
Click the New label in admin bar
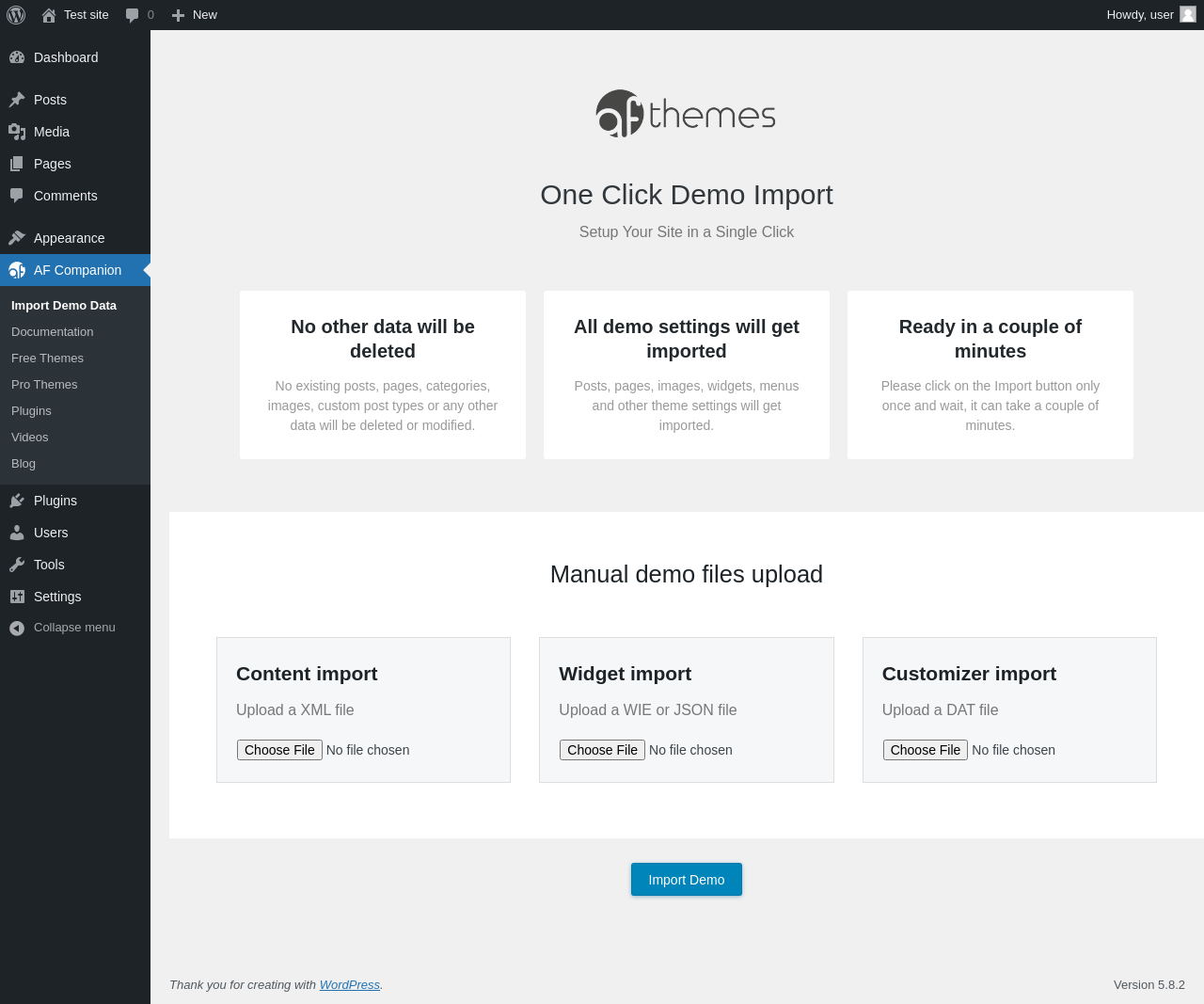click(205, 15)
